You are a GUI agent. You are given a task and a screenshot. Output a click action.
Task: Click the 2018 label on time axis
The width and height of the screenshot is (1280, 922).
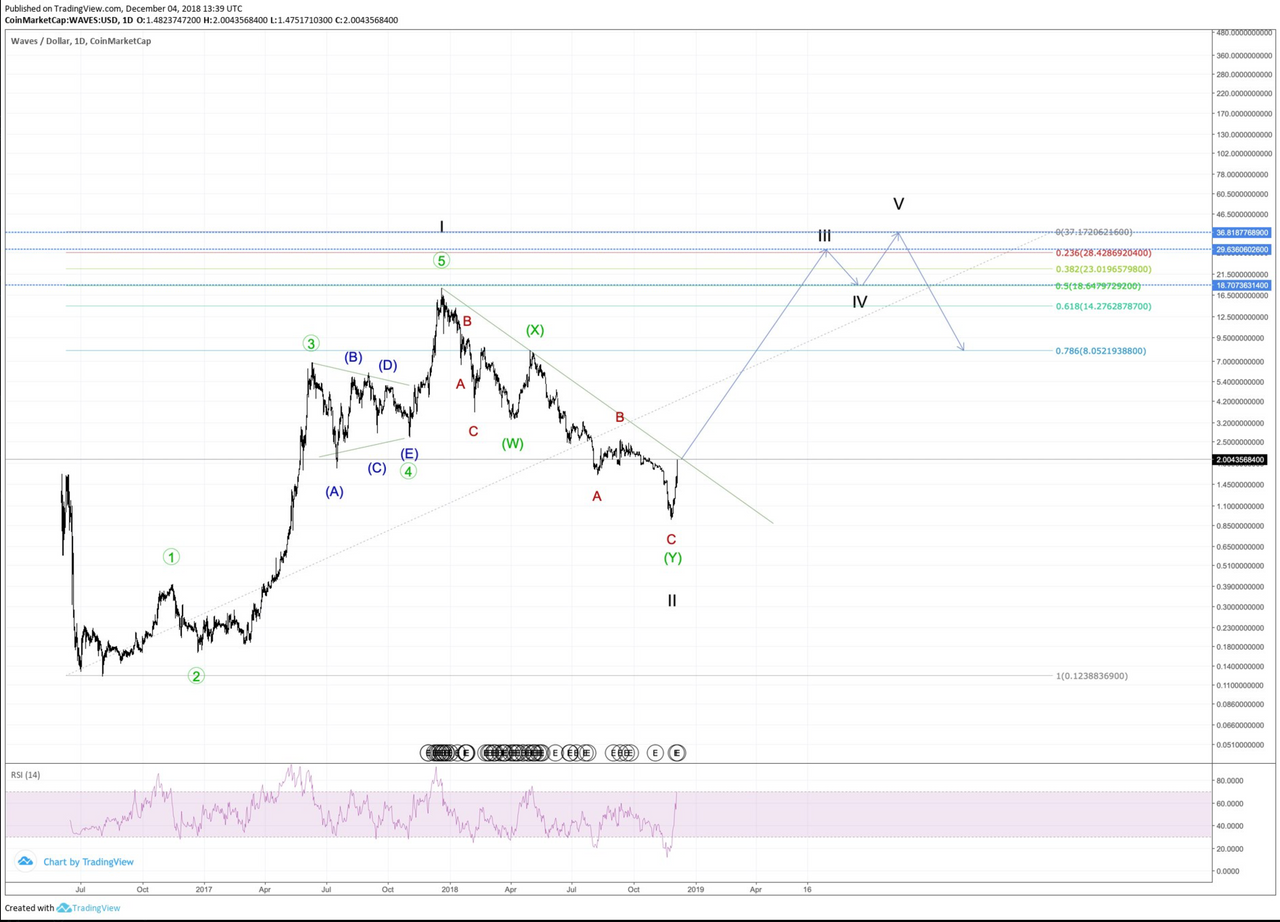click(x=449, y=888)
